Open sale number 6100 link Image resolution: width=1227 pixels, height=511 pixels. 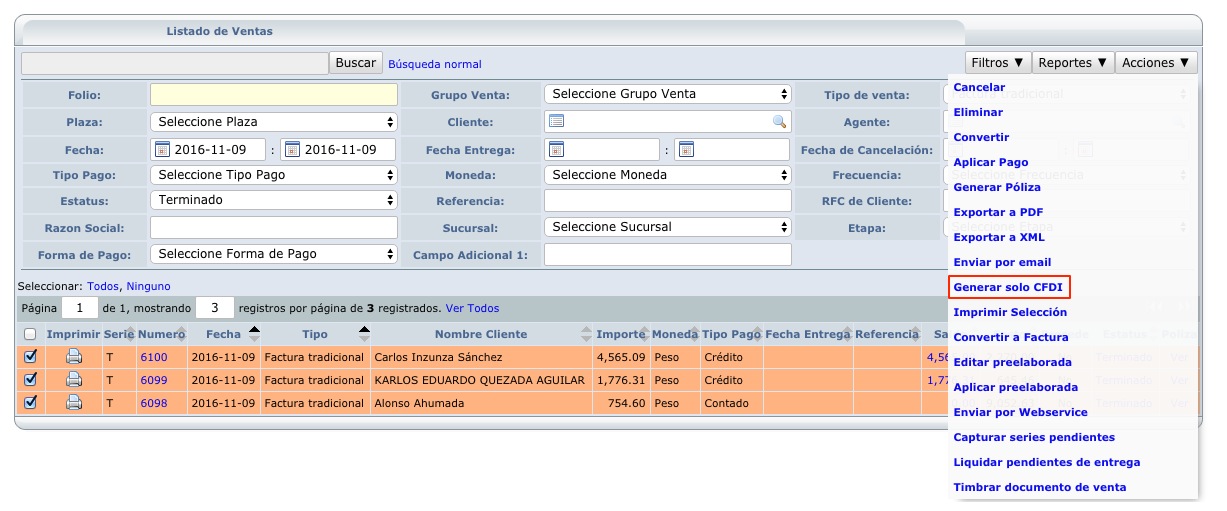pos(154,356)
